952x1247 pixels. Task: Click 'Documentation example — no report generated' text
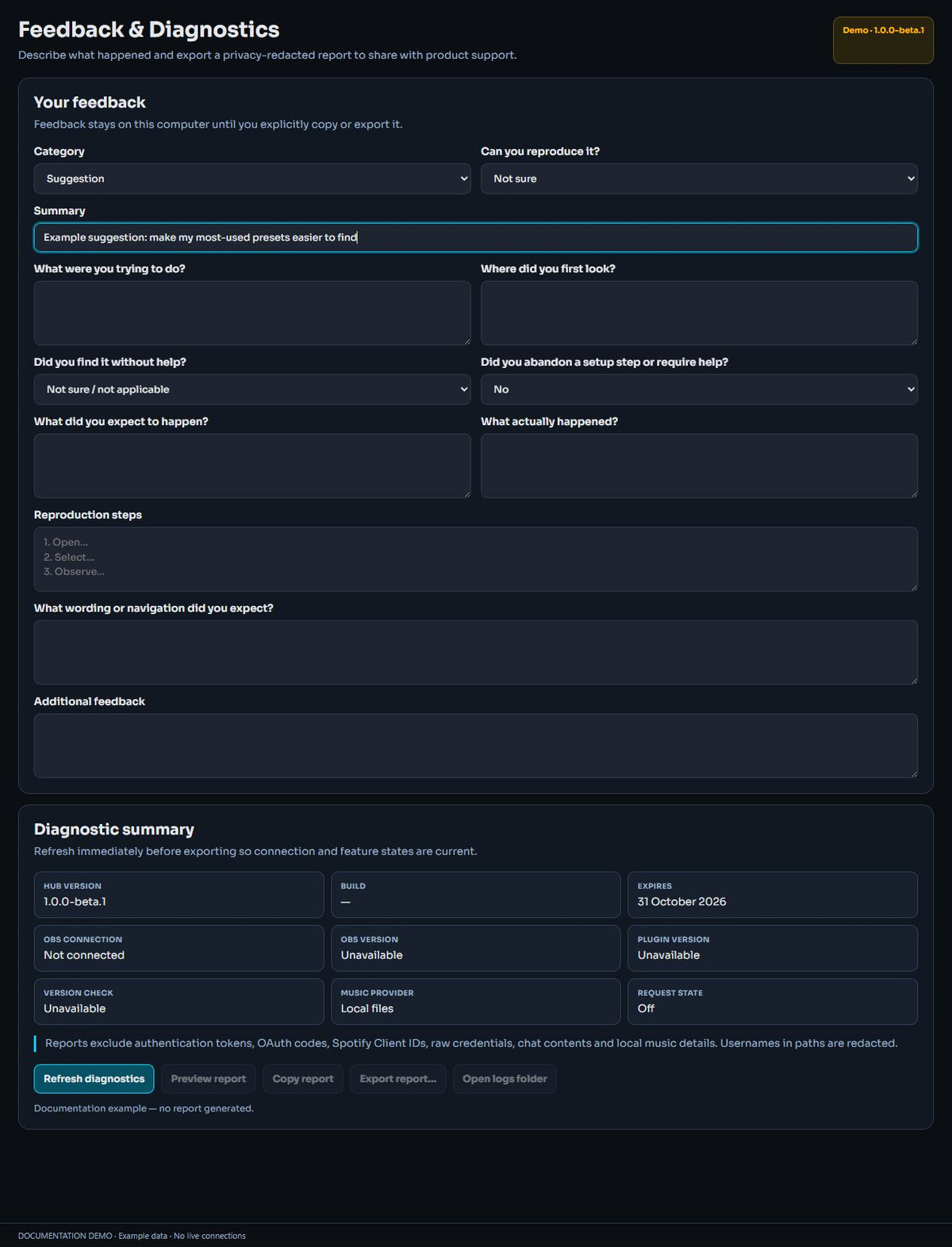(x=144, y=1108)
